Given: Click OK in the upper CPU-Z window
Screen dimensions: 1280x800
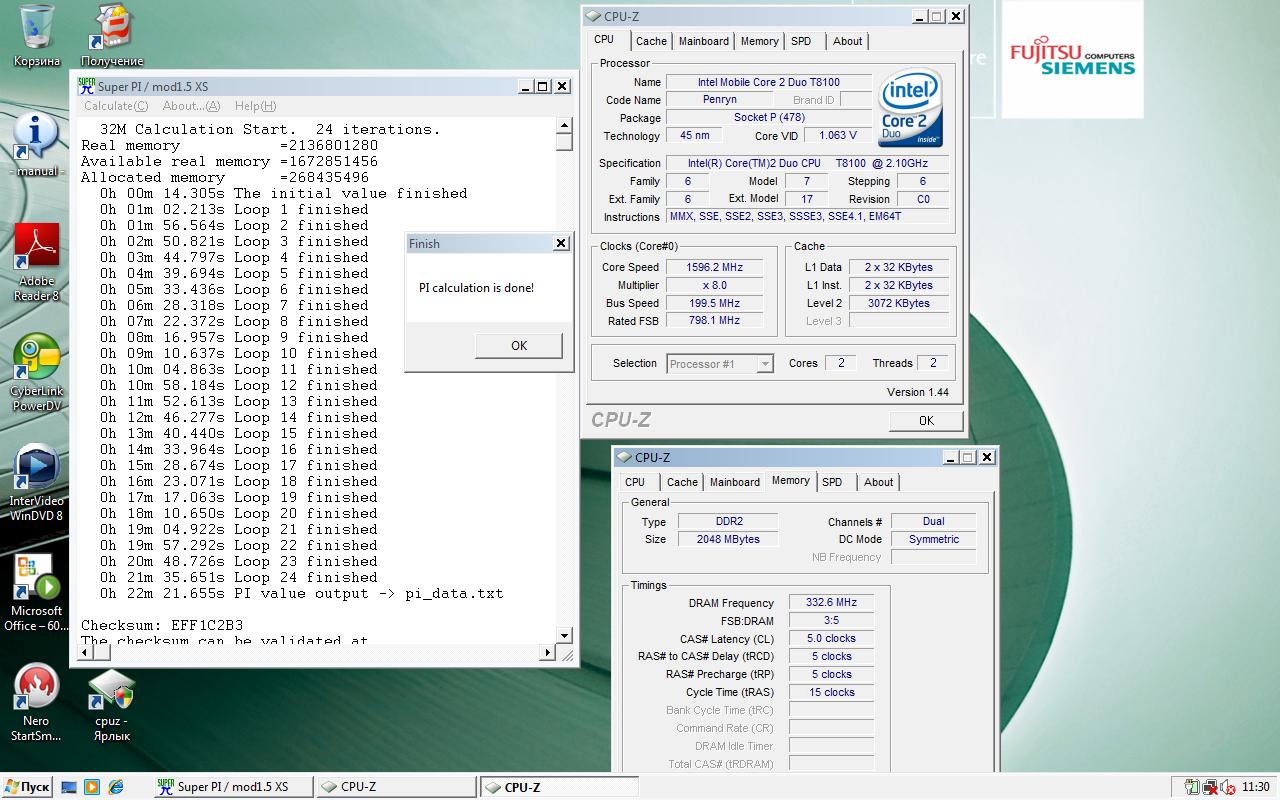Looking at the screenshot, I should pyautogui.click(x=926, y=420).
